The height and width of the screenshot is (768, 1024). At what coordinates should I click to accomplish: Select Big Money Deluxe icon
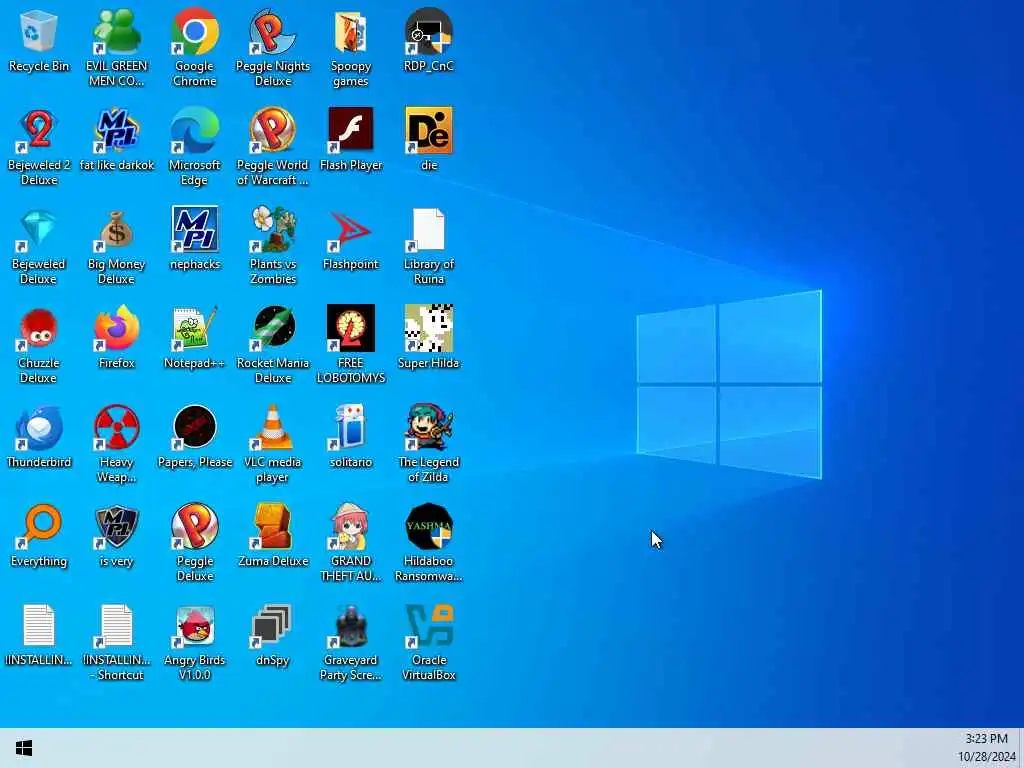coord(116,229)
